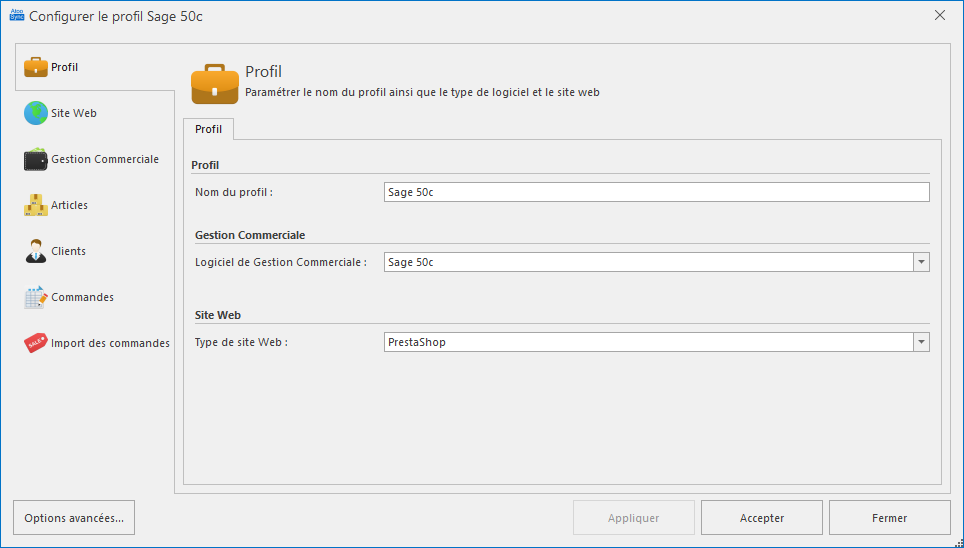Click the 'Nom du profil :' label
The width and height of the screenshot is (964, 548).
(x=234, y=193)
